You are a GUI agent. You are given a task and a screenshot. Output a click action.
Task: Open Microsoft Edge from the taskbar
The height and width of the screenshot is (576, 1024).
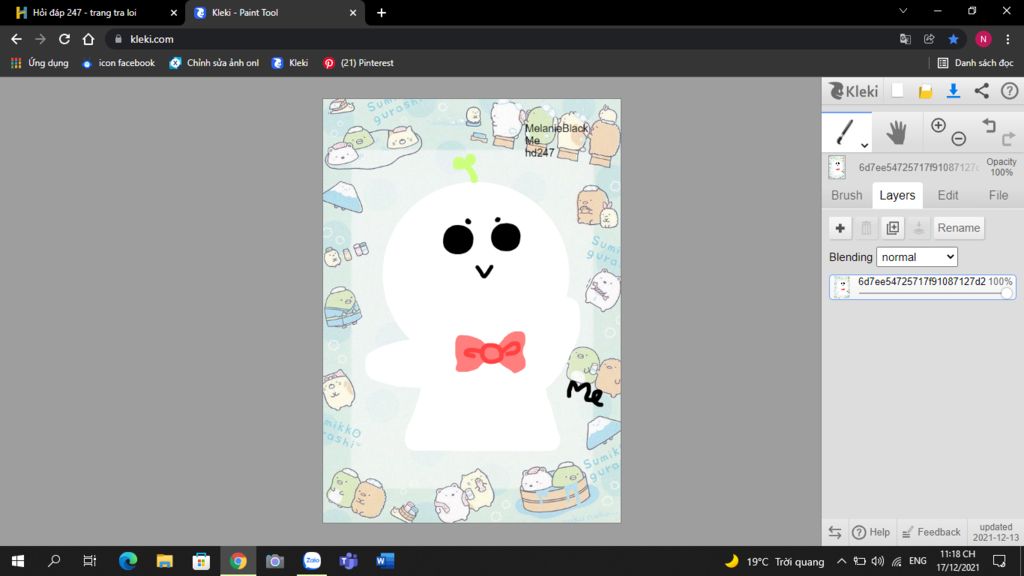click(x=127, y=561)
